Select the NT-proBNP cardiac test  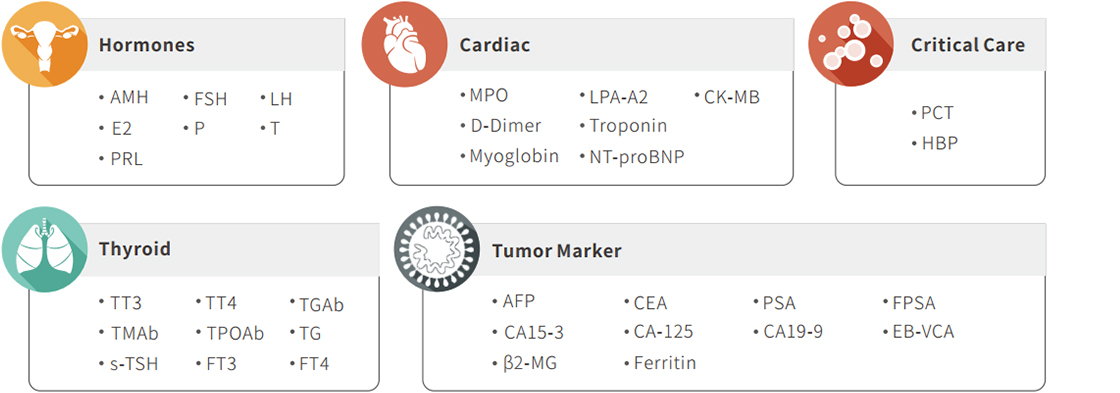point(636,156)
